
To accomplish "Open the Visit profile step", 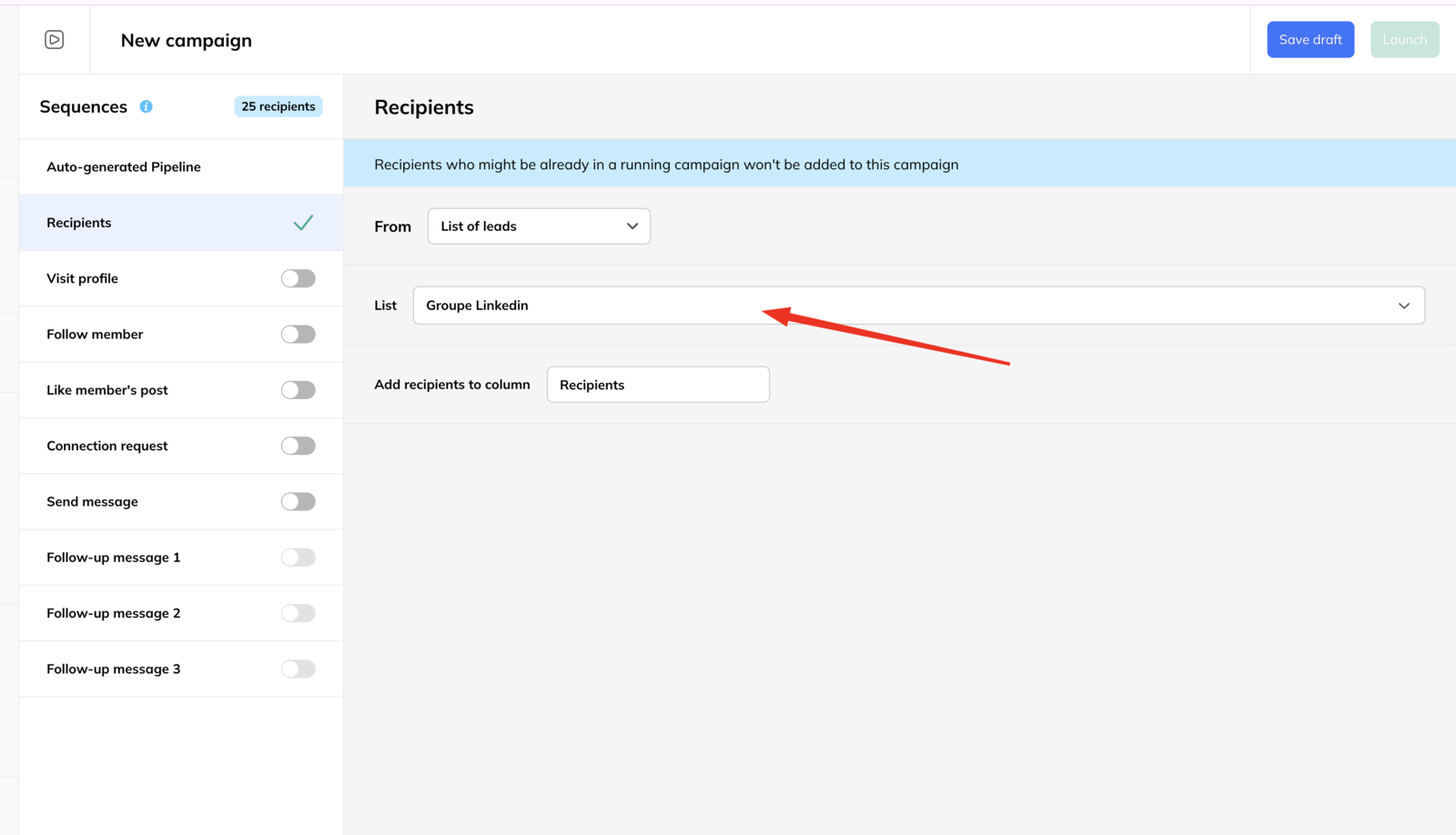I will point(181,278).
